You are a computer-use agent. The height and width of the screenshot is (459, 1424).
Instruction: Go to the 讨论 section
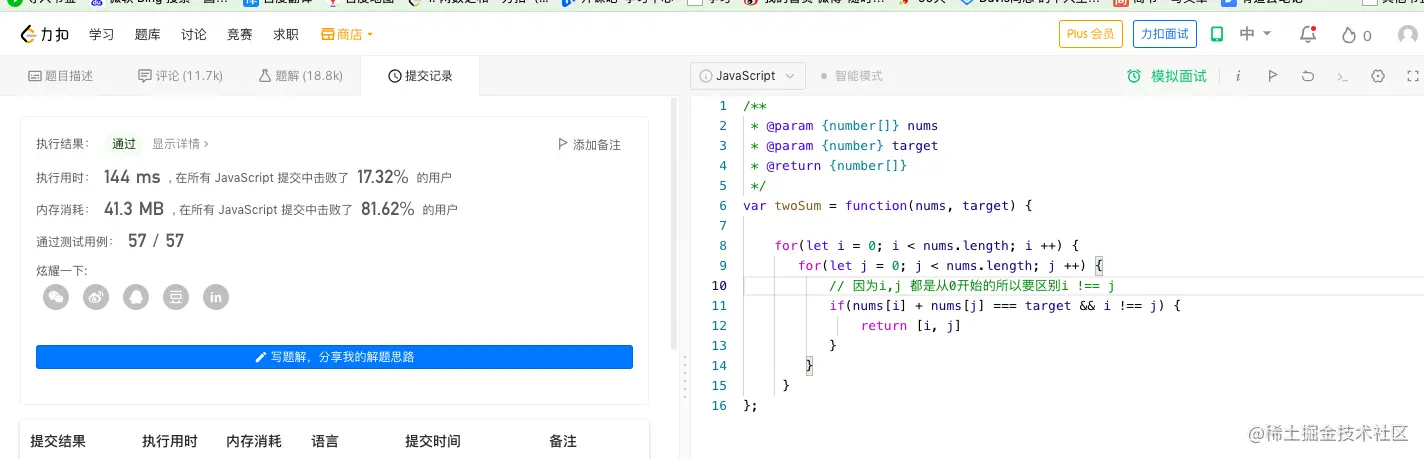pos(194,34)
